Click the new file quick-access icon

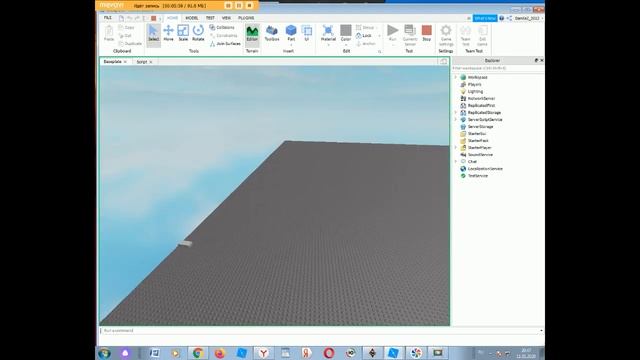(121, 18)
